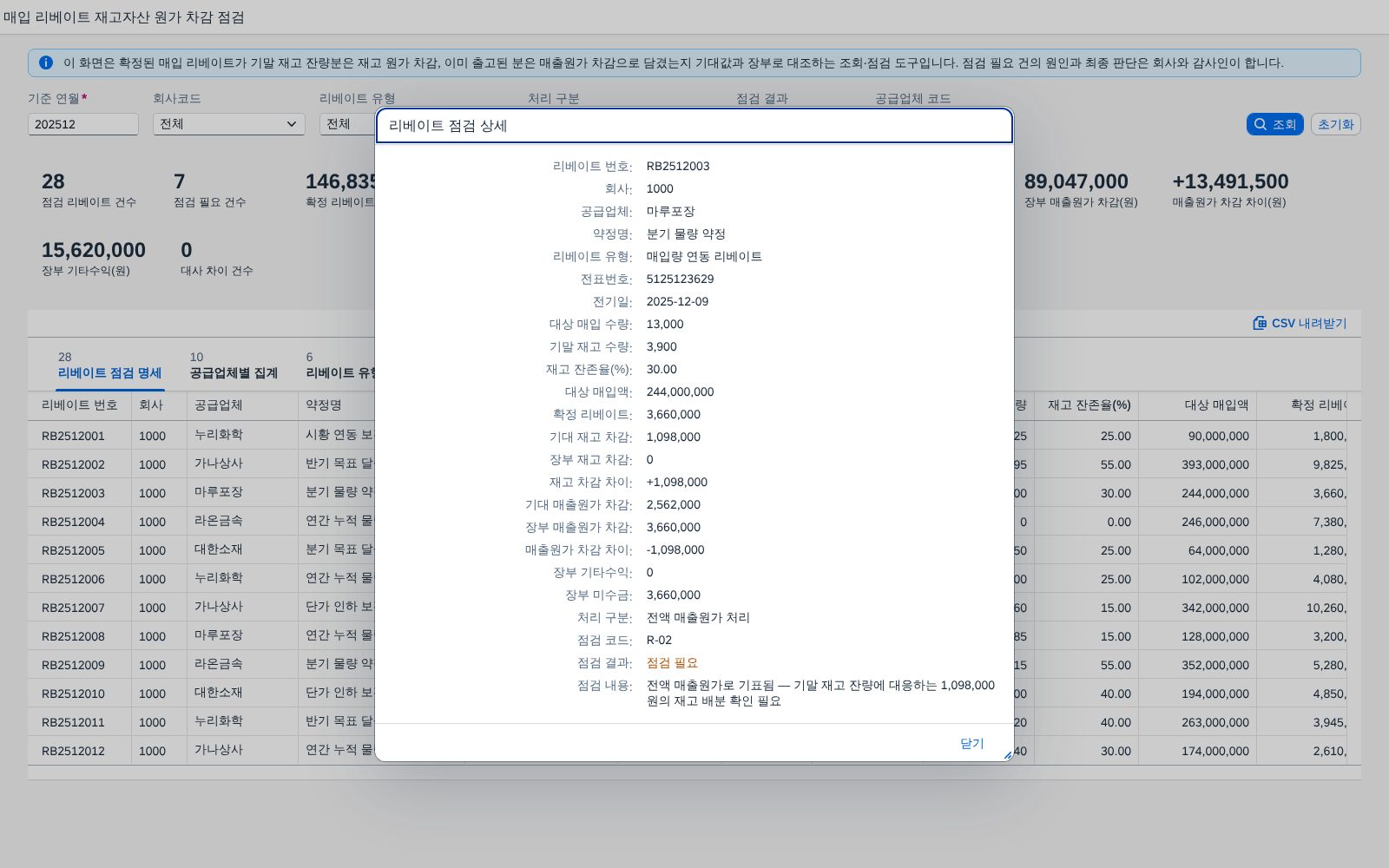Select the 리베이트 점검 명세 tab
The width and height of the screenshot is (1389, 868).
(x=109, y=366)
